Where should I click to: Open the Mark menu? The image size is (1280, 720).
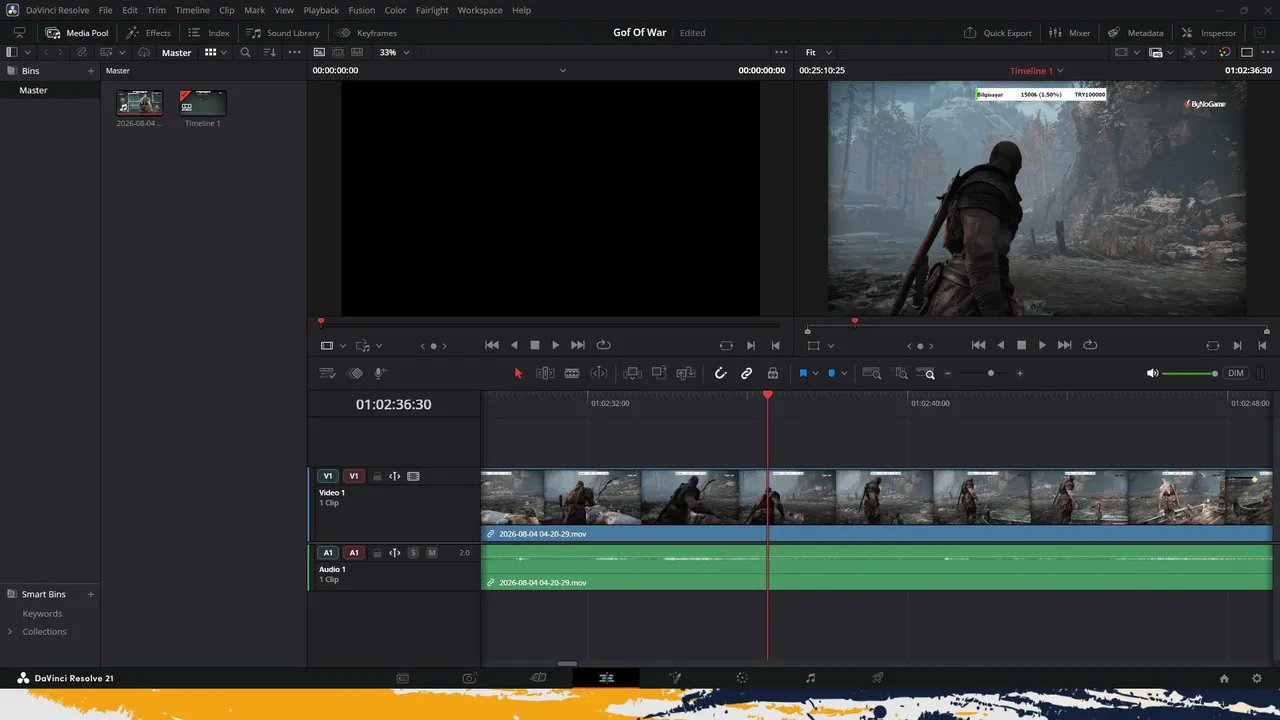[254, 10]
